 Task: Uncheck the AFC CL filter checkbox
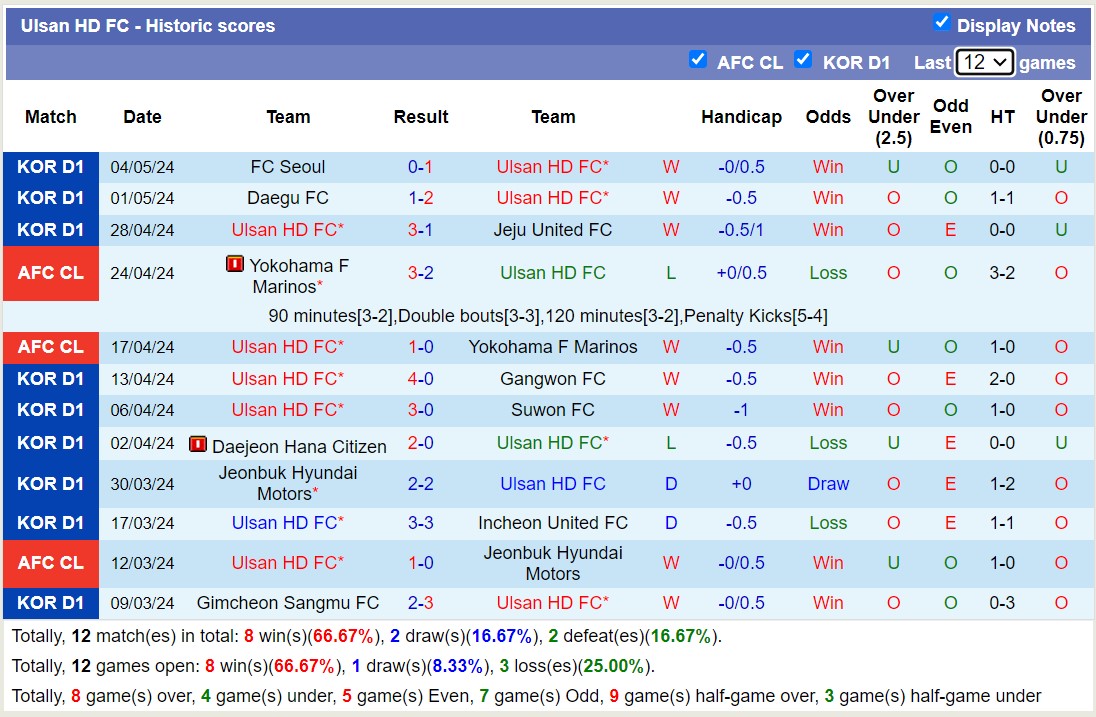coord(698,59)
